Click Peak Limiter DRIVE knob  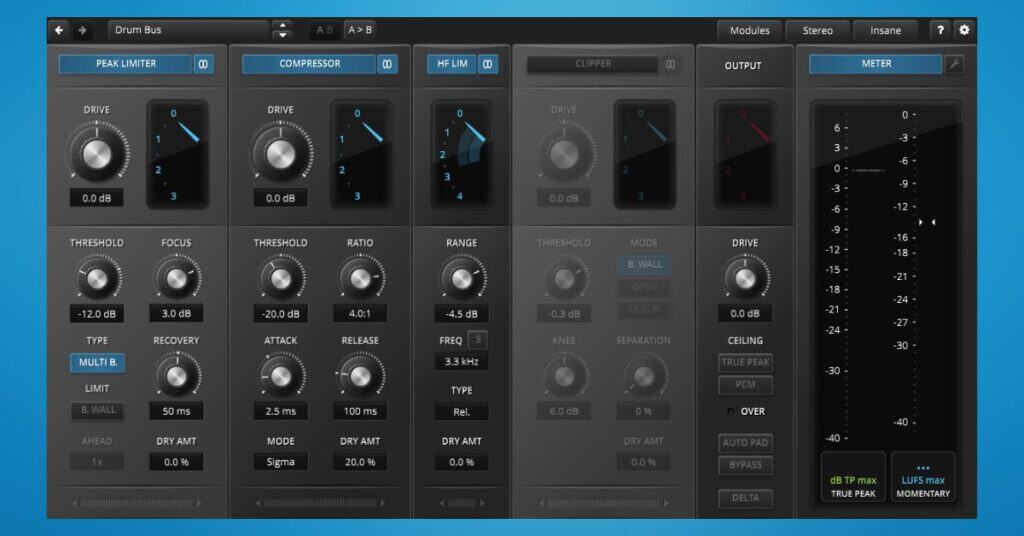click(x=97, y=155)
